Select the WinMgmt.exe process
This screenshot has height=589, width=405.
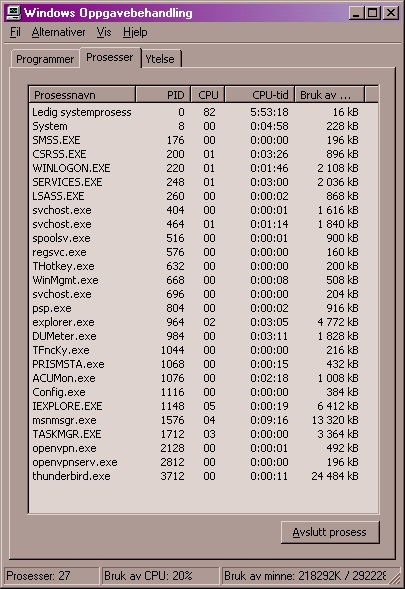click(x=203, y=280)
